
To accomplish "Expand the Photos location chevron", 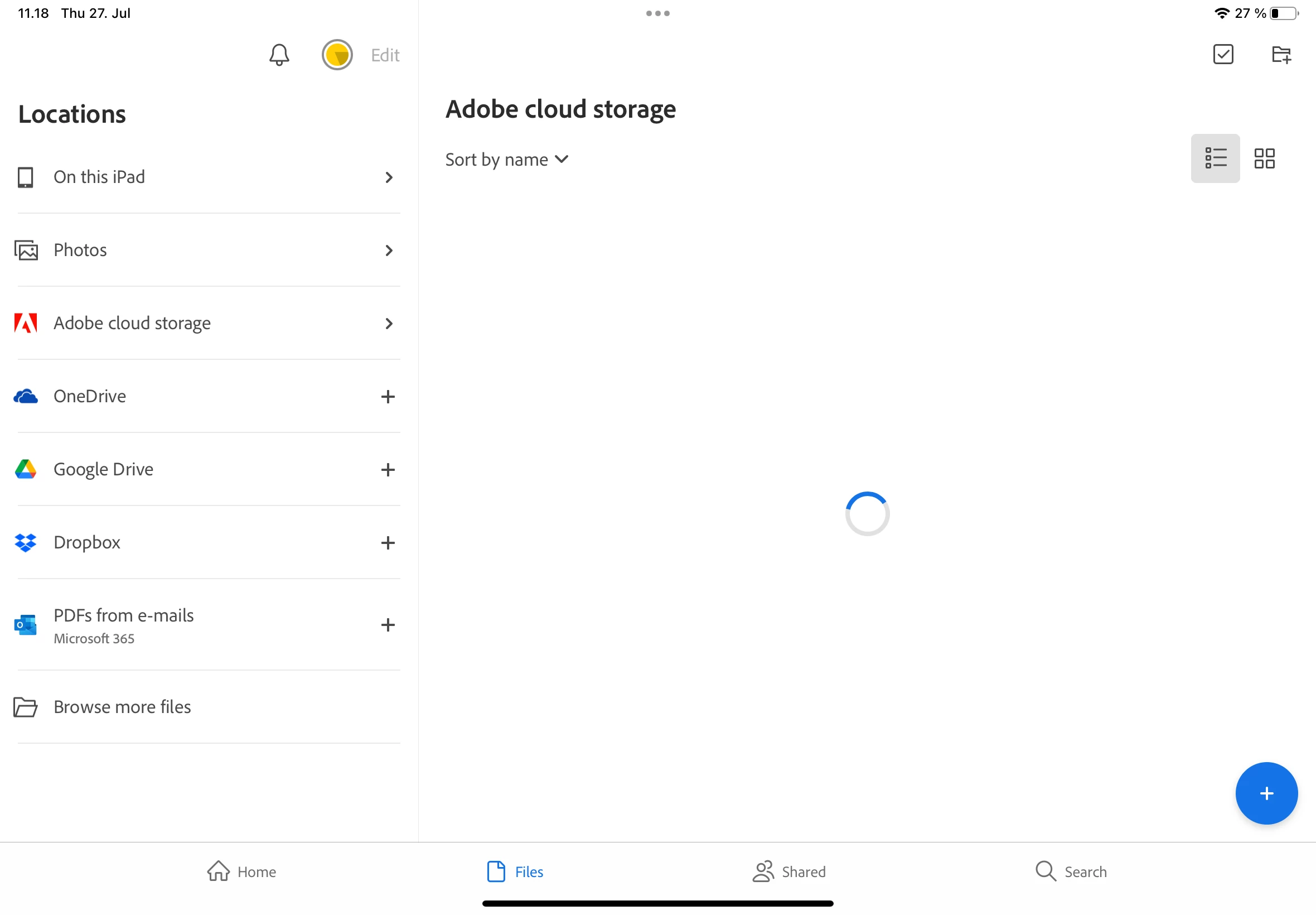I will 389,251.
